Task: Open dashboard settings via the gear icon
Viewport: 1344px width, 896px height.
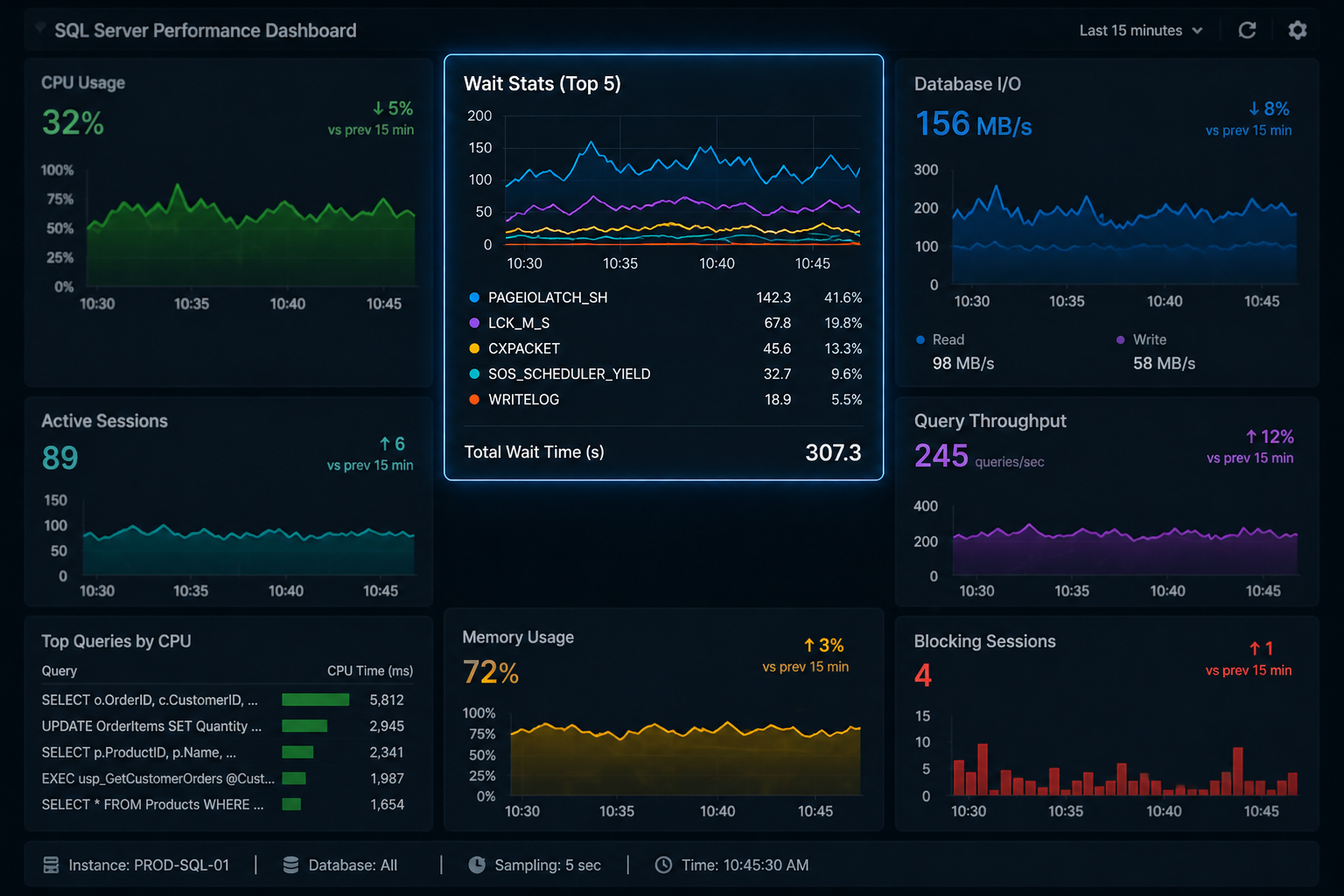Action: point(1298,31)
